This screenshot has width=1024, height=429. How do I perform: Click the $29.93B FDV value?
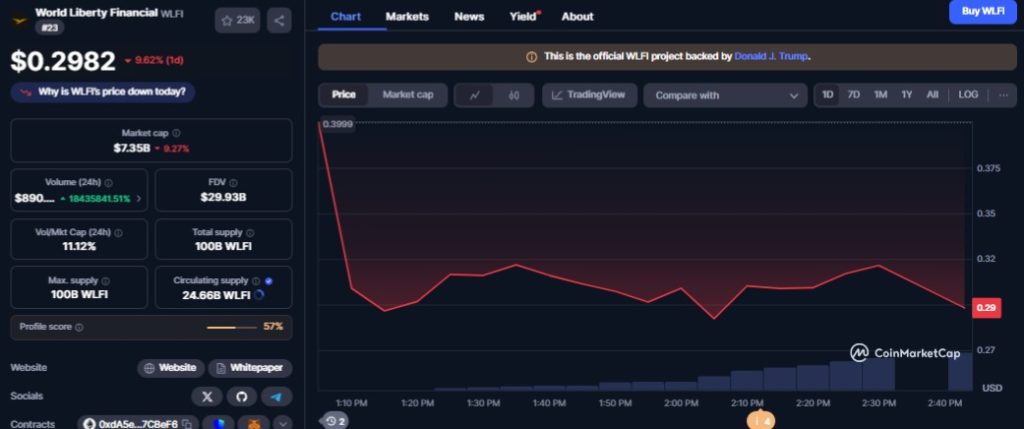pos(223,197)
